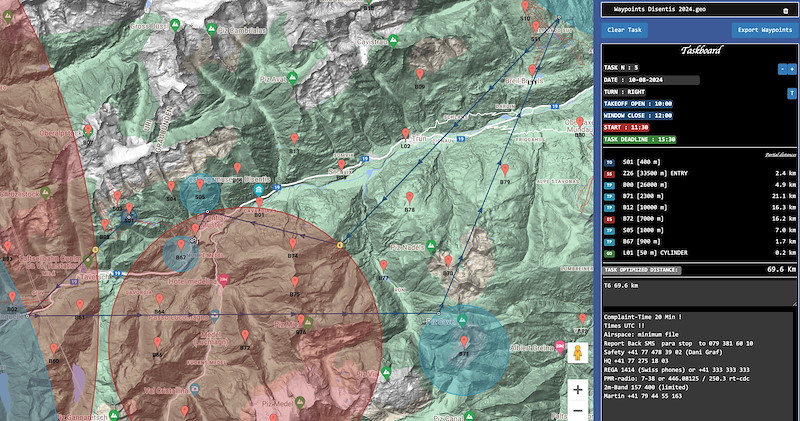Zoom out the map with minus button
The height and width of the screenshot is (421, 800).
click(578, 410)
